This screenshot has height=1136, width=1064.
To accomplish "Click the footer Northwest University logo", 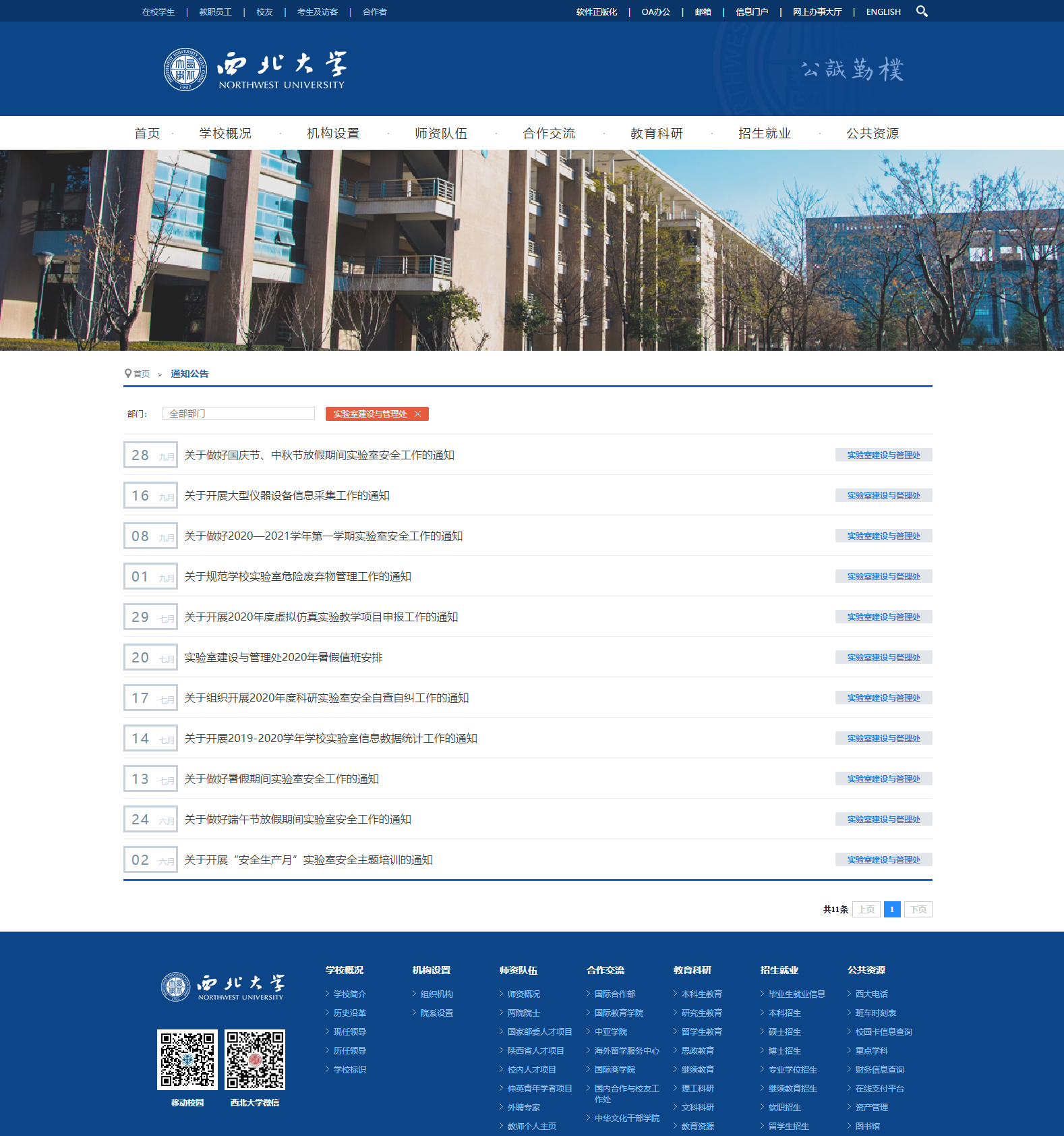I will [223, 987].
